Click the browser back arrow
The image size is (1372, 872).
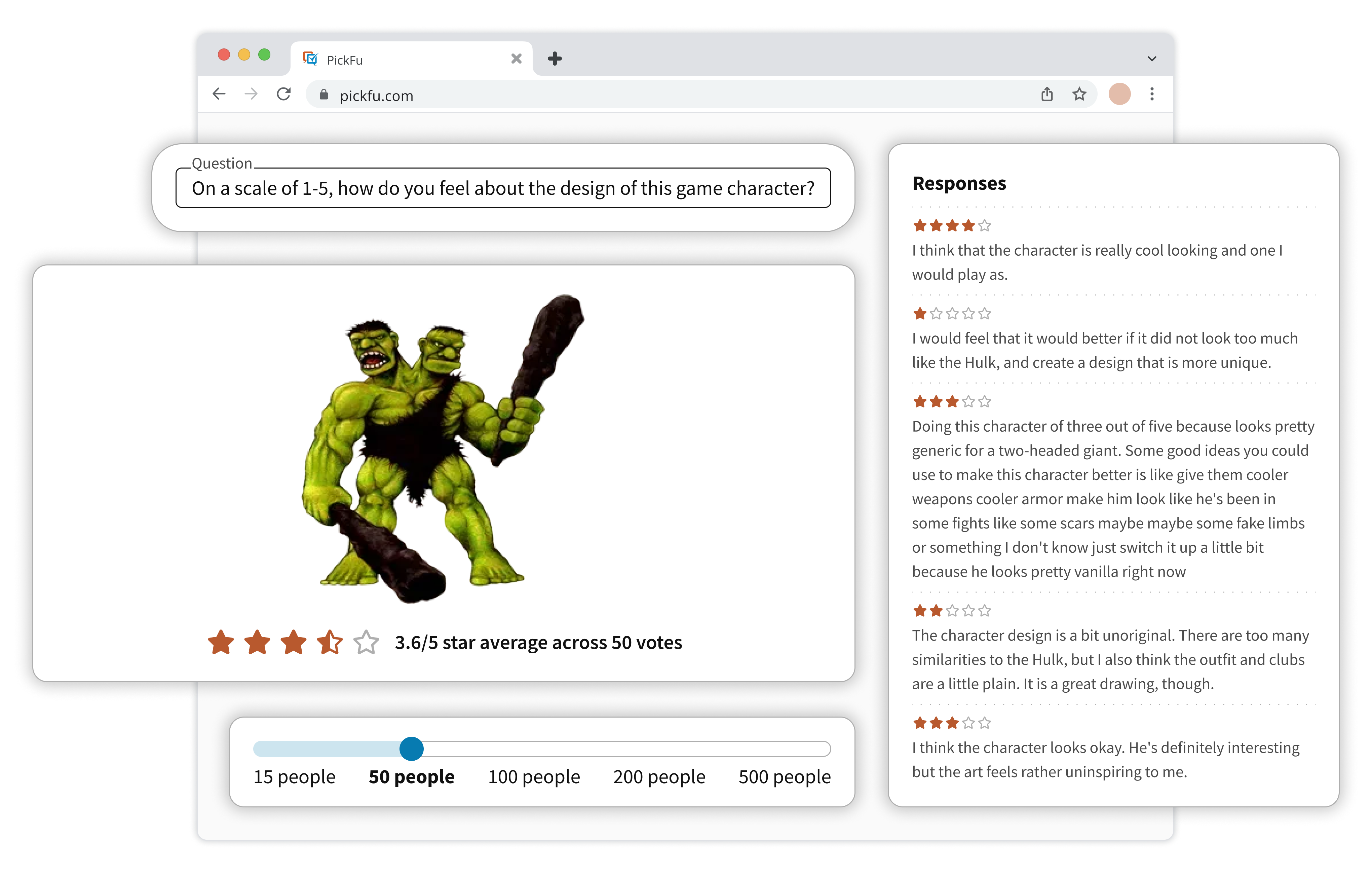click(219, 94)
